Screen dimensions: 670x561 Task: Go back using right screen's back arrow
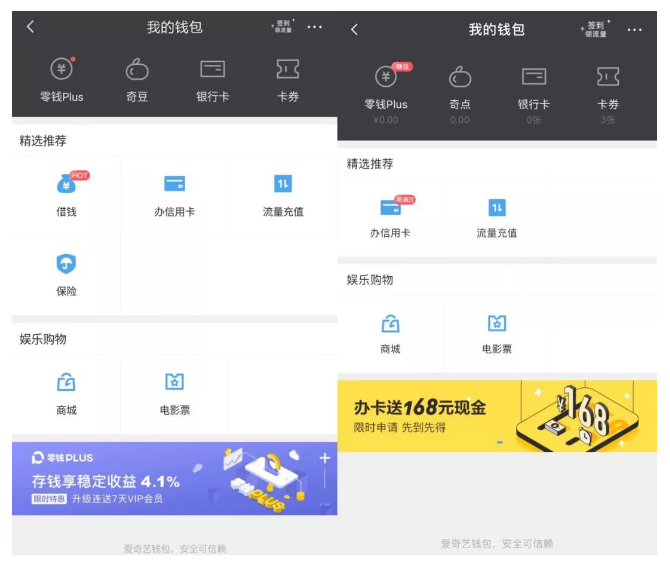pyautogui.click(x=354, y=30)
